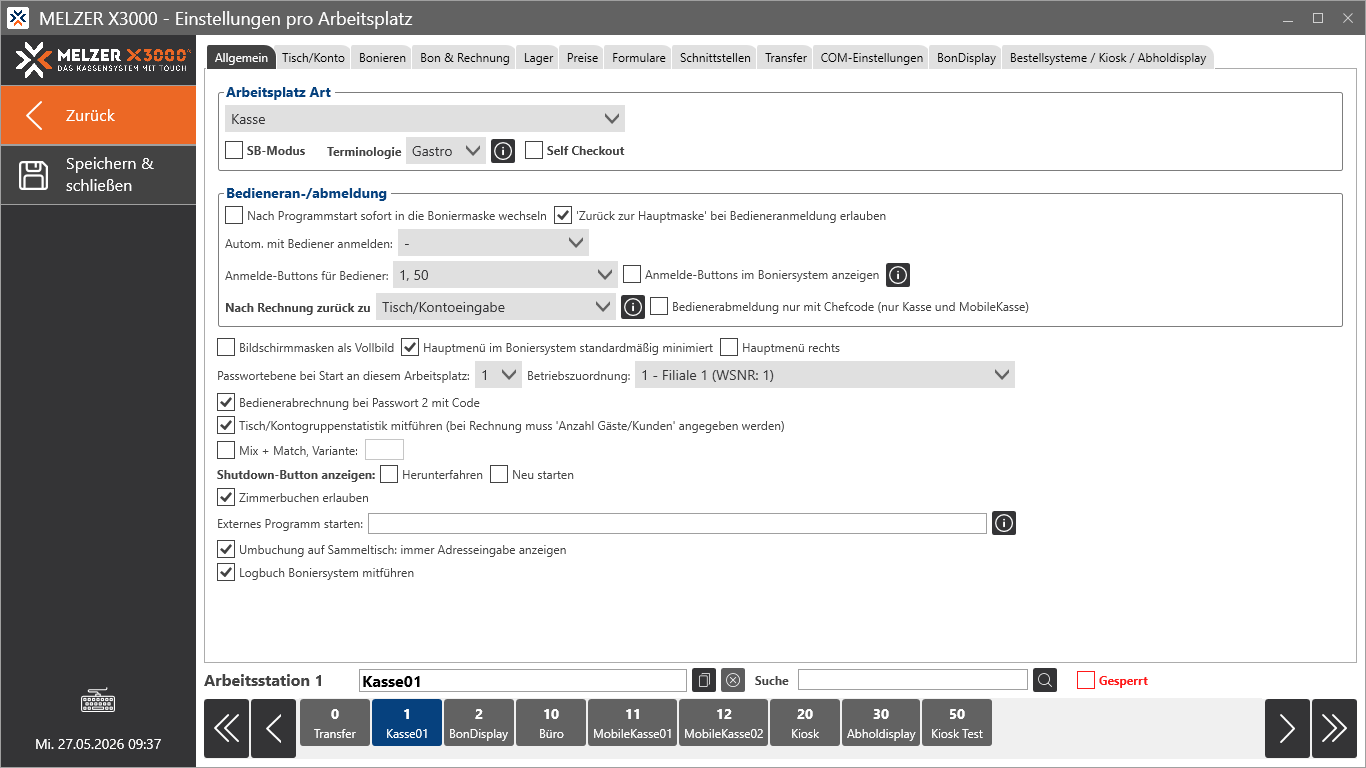This screenshot has width=1366, height=768.
Task: Select workstation 2 BonDisplay
Action: tap(479, 723)
